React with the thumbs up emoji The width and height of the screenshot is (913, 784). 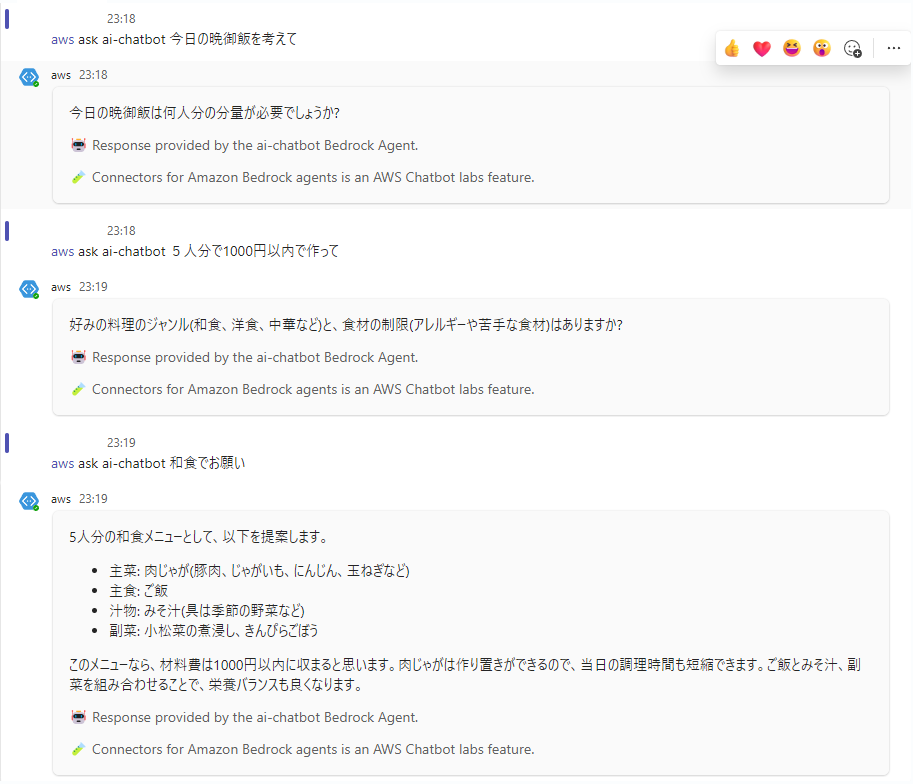point(732,48)
